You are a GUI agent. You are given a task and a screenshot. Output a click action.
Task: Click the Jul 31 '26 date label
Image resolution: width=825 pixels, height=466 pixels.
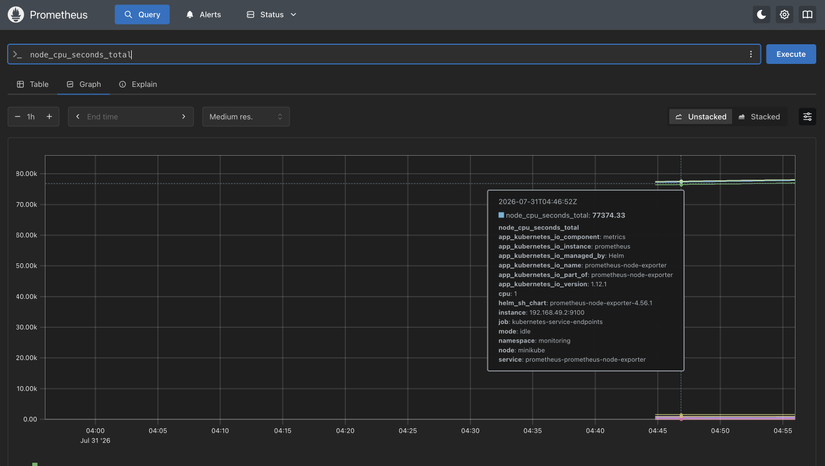(x=95, y=441)
